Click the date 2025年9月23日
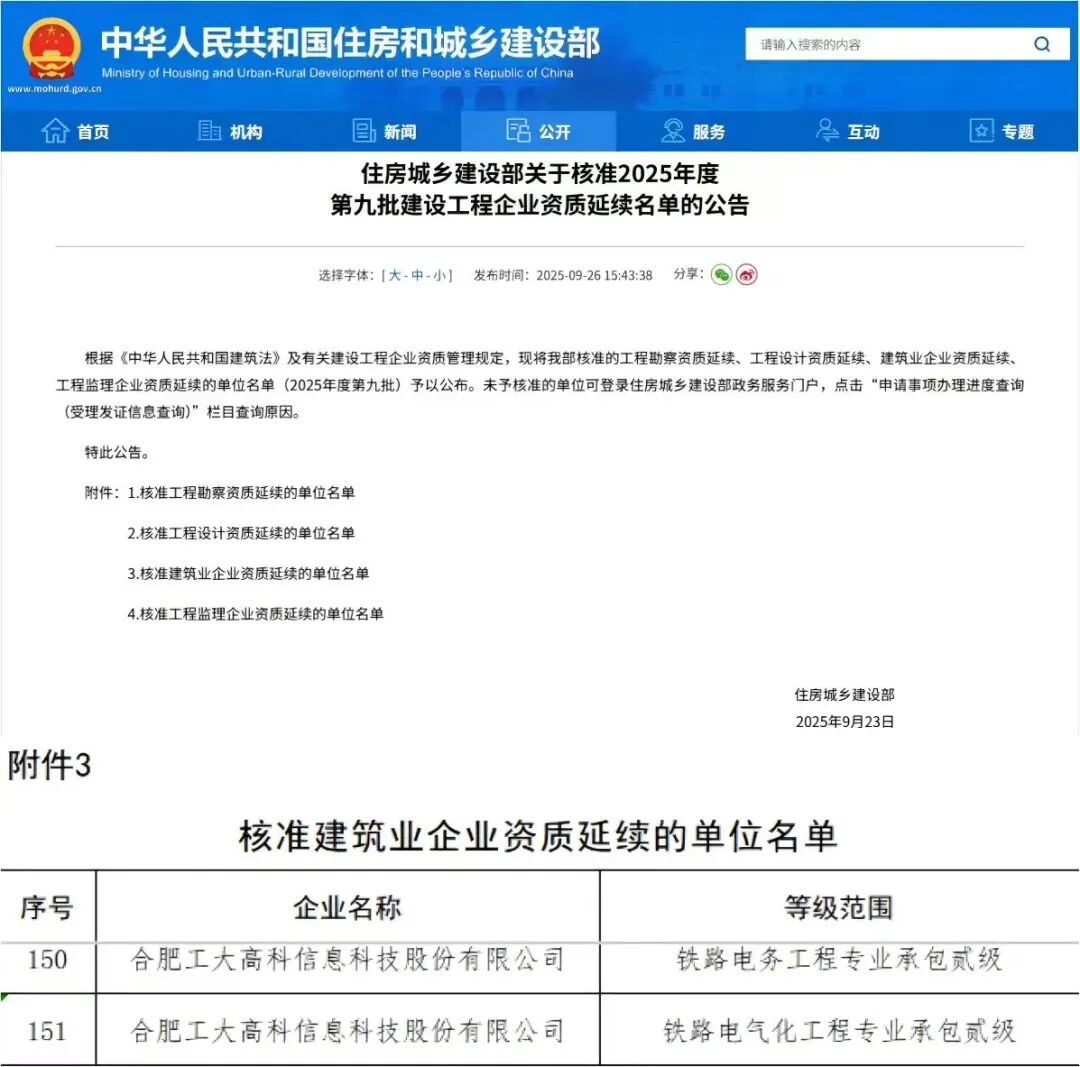This screenshot has height=1067, width=1080. pos(844,722)
